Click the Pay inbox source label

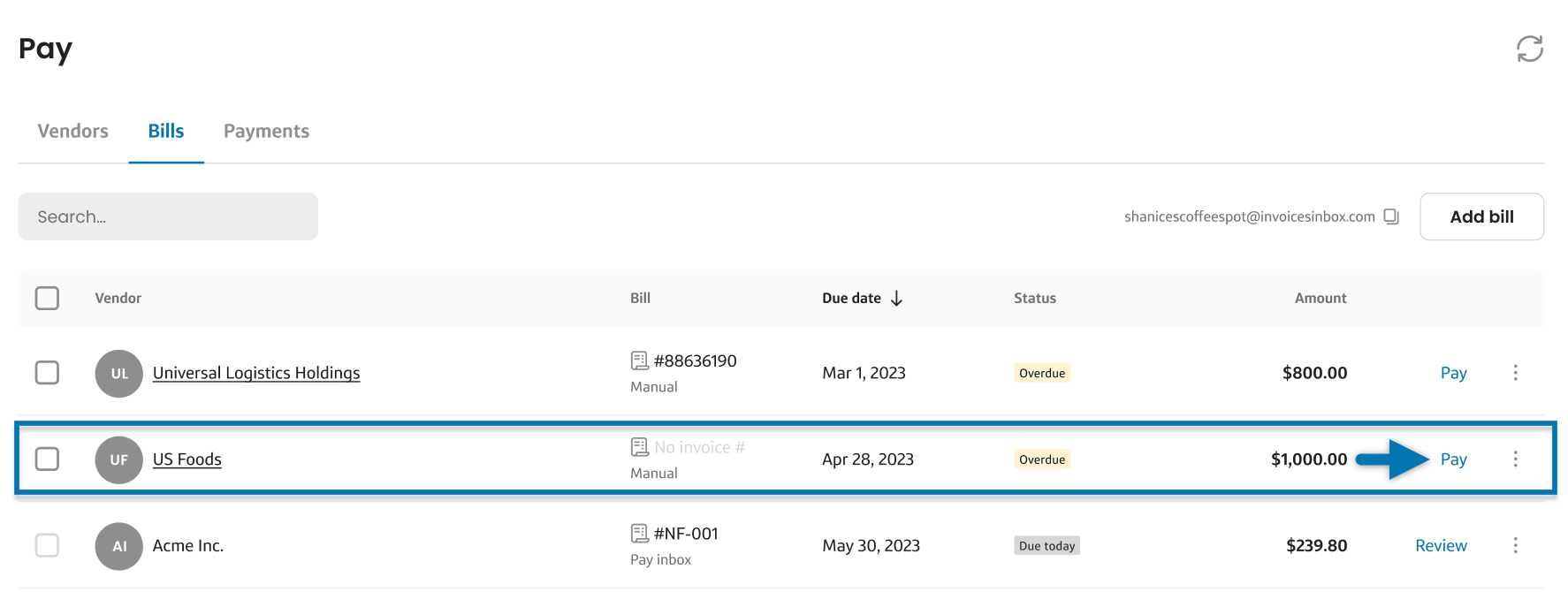(660, 560)
